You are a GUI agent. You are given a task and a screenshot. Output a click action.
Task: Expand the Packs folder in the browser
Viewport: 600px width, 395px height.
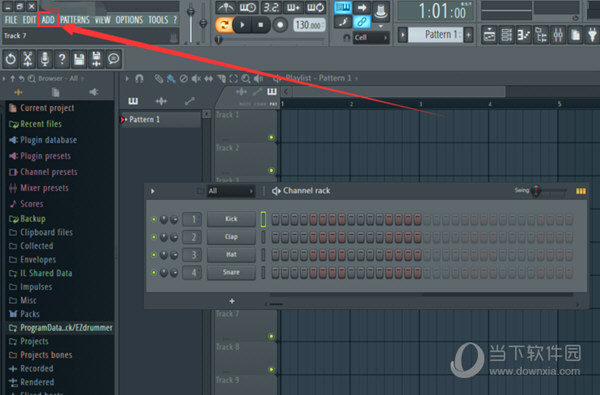point(24,314)
